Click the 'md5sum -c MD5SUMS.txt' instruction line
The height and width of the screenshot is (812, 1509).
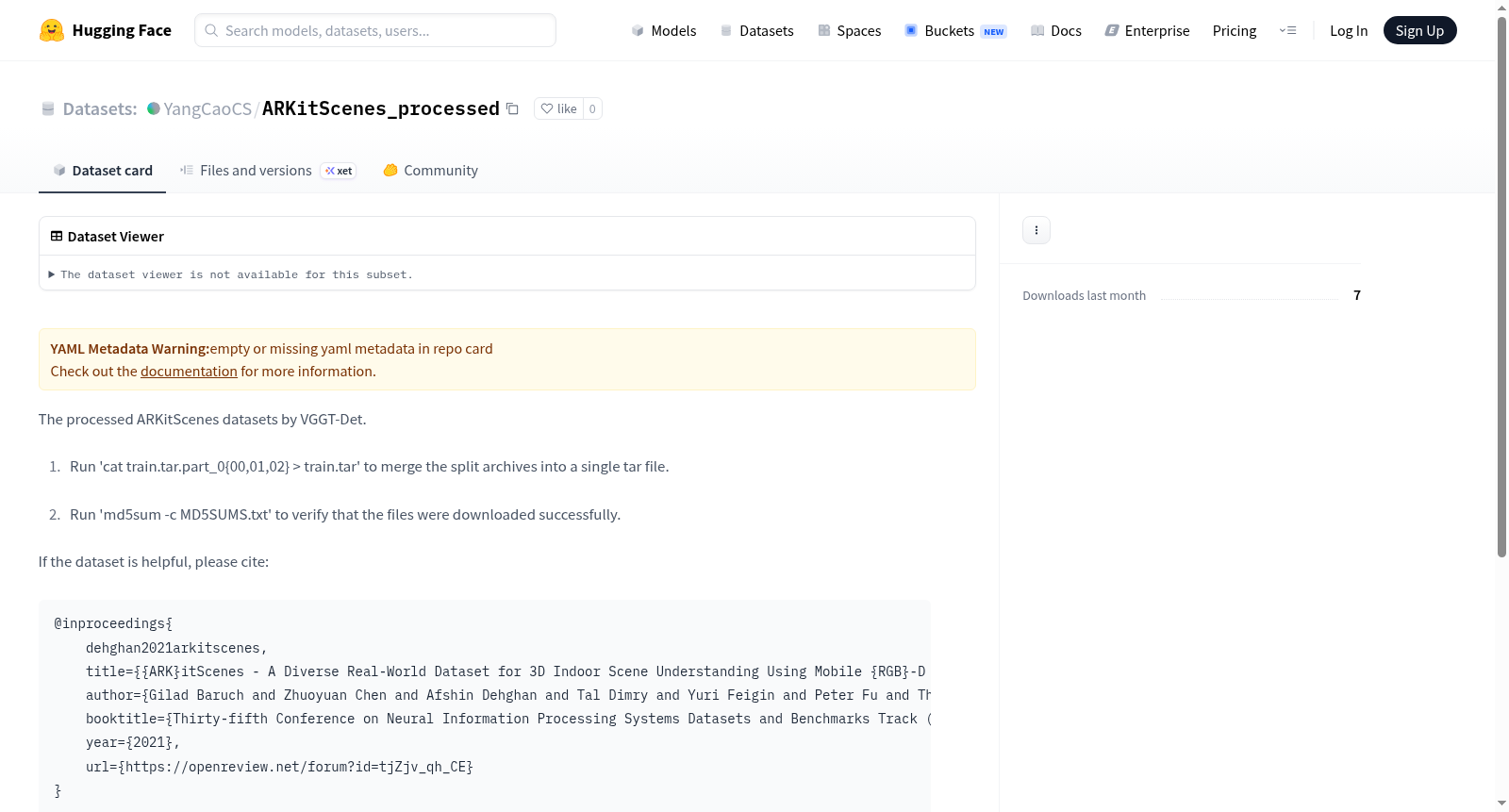(345, 515)
